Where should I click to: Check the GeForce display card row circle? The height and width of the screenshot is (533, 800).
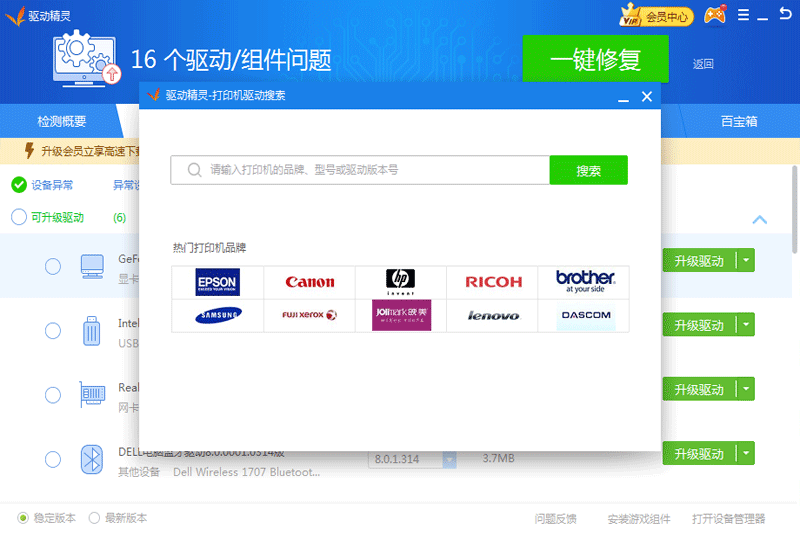pyautogui.click(x=53, y=266)
